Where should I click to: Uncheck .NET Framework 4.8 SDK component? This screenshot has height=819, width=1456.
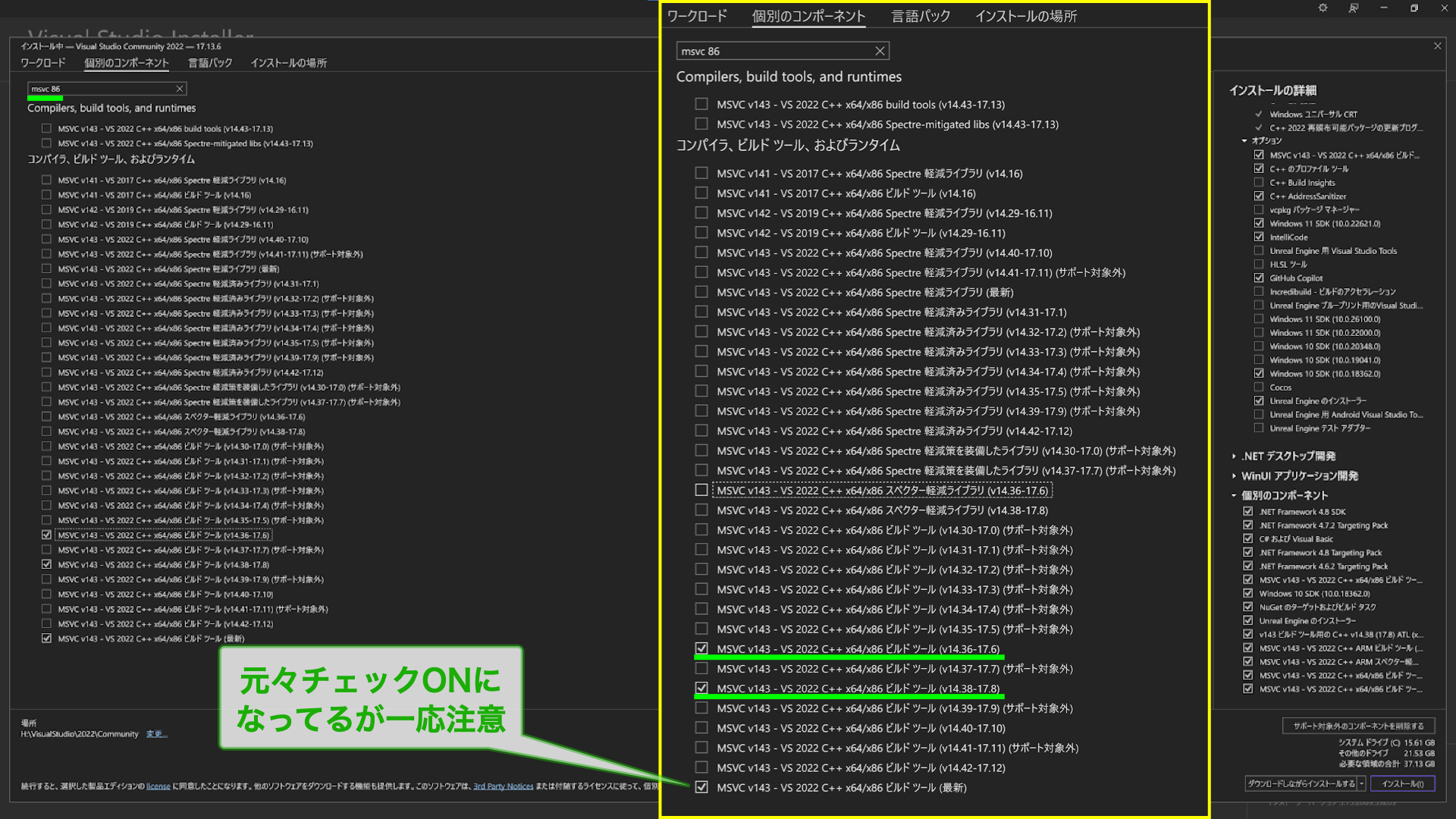pyautogui.click(x=1247, y=511)
